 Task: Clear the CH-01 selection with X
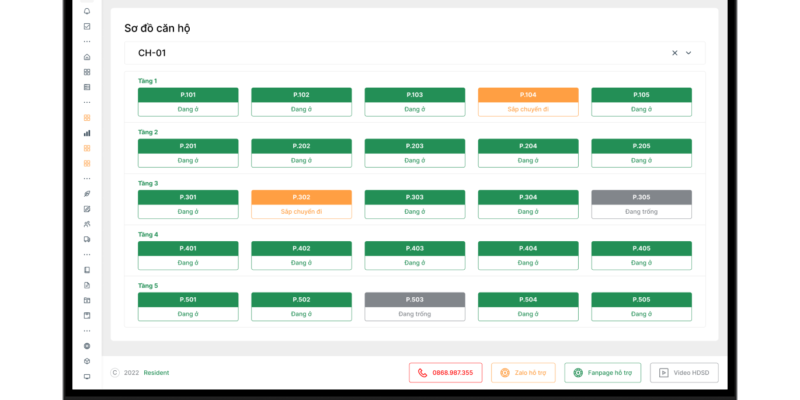674,53
